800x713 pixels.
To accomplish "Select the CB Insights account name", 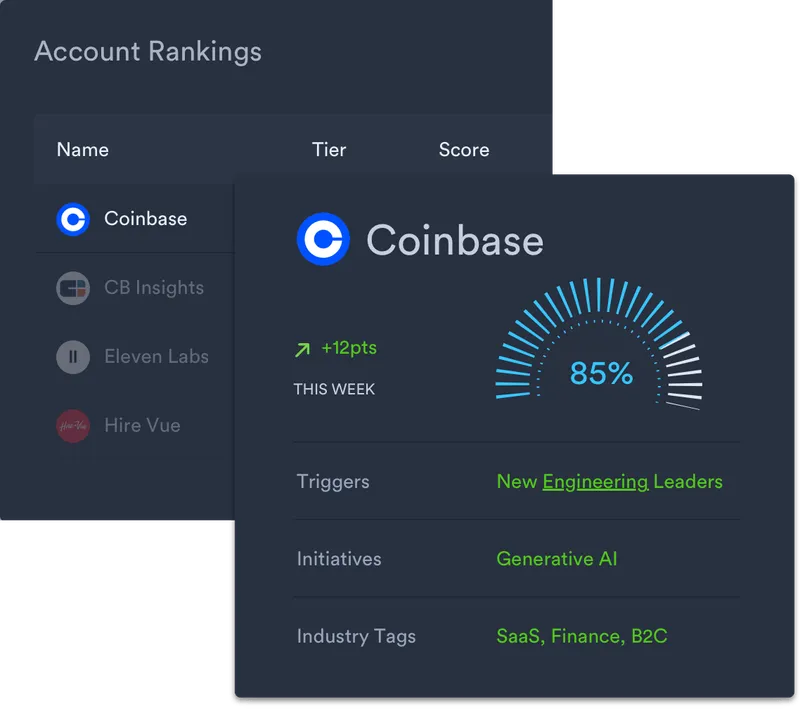I will 154,288.
